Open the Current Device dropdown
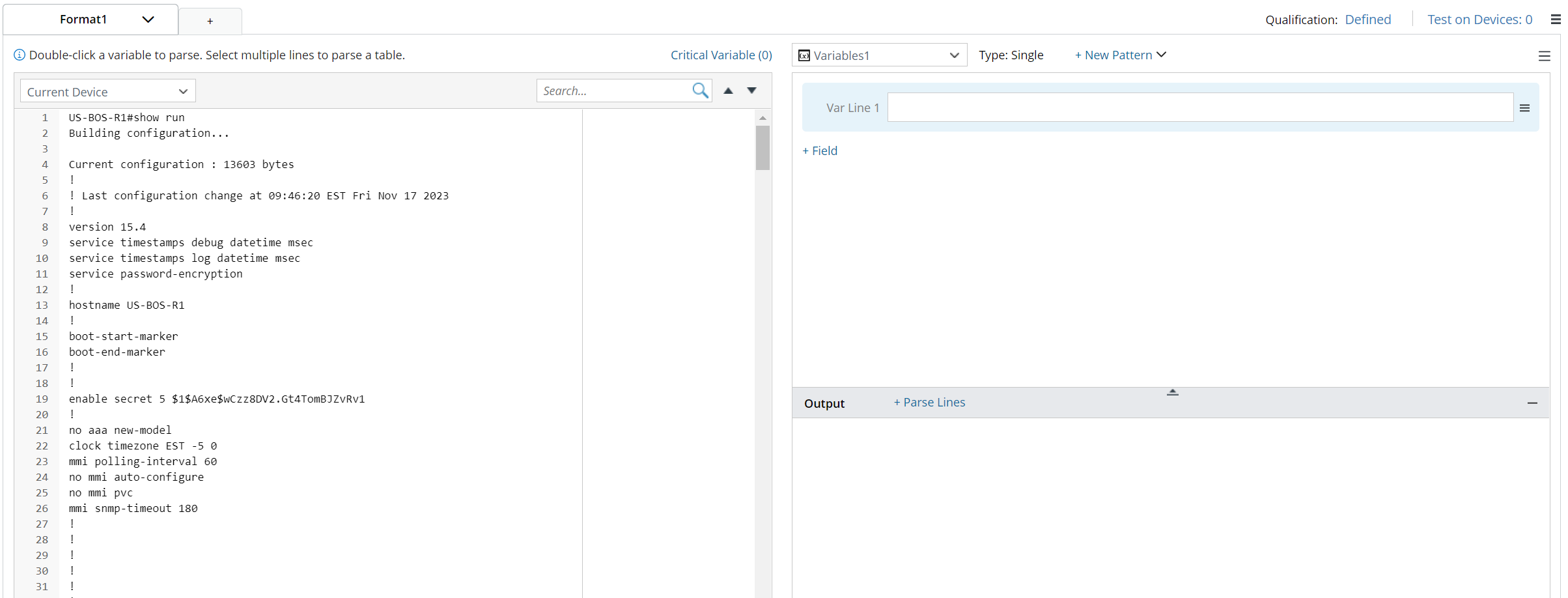Viewport: 1568px width, 598px height. pyautogui.click(x=107, y=91)
